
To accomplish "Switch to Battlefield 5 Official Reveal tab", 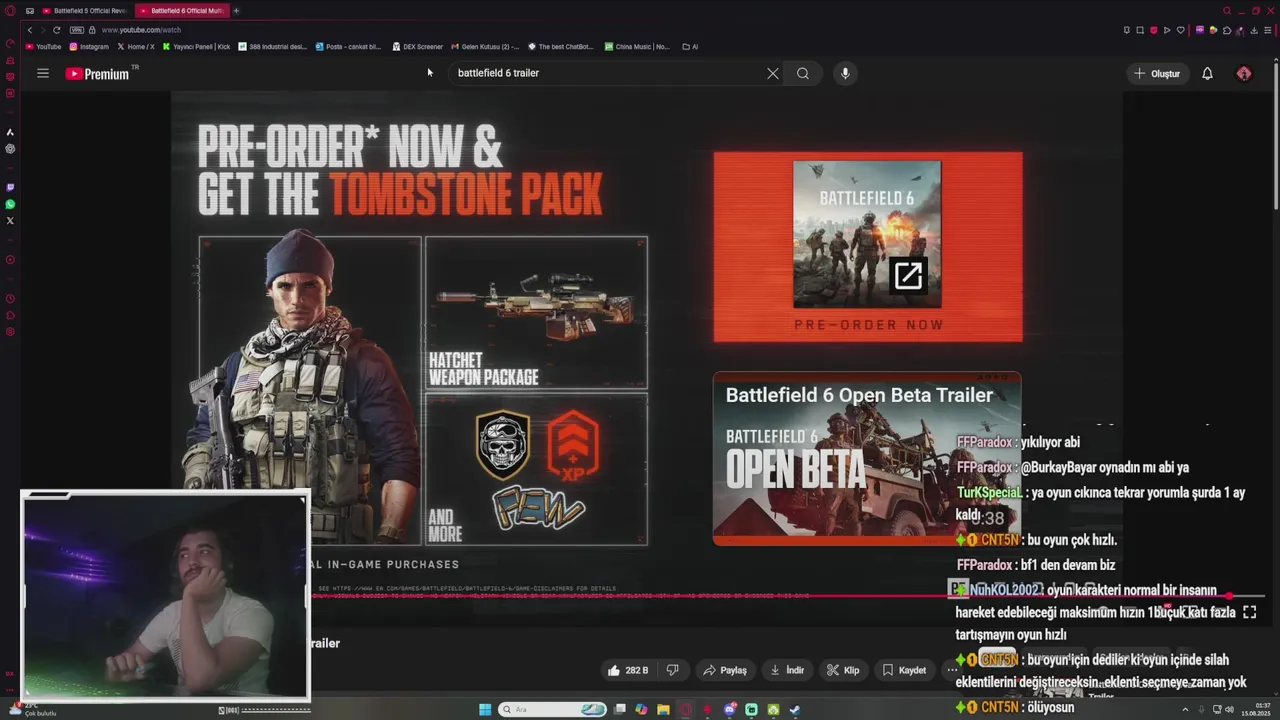I will click(x=84, y=11).
